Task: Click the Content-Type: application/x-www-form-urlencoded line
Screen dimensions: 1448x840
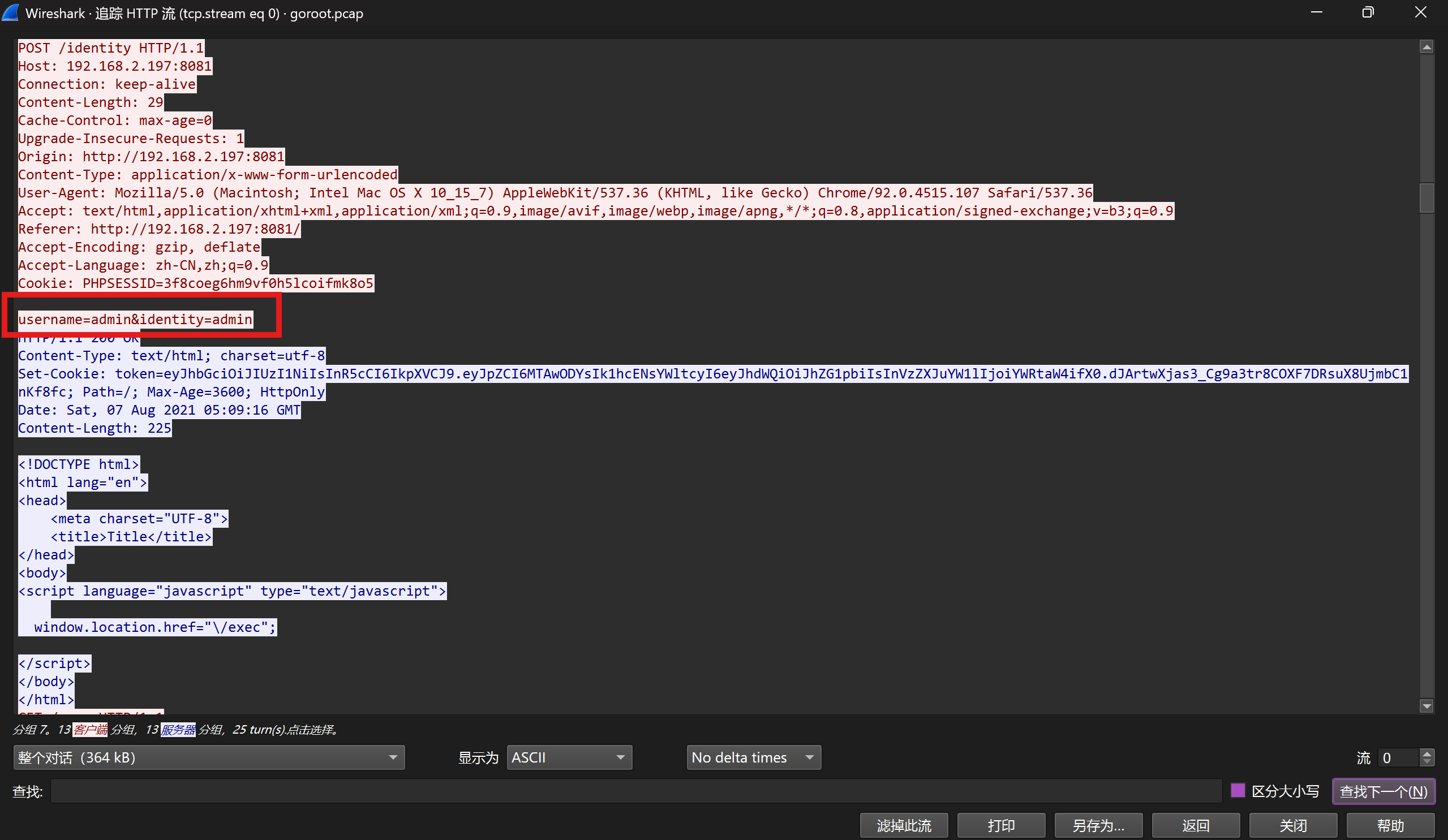Action: [x=208, y=175]
